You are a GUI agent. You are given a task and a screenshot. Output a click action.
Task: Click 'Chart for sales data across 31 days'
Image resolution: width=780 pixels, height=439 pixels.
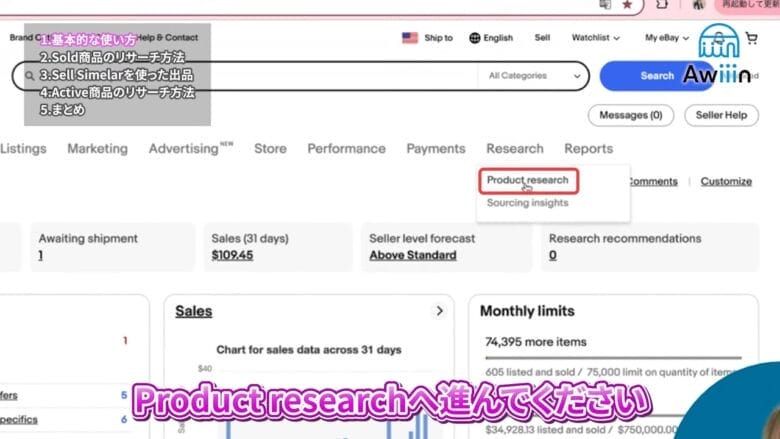309,350
